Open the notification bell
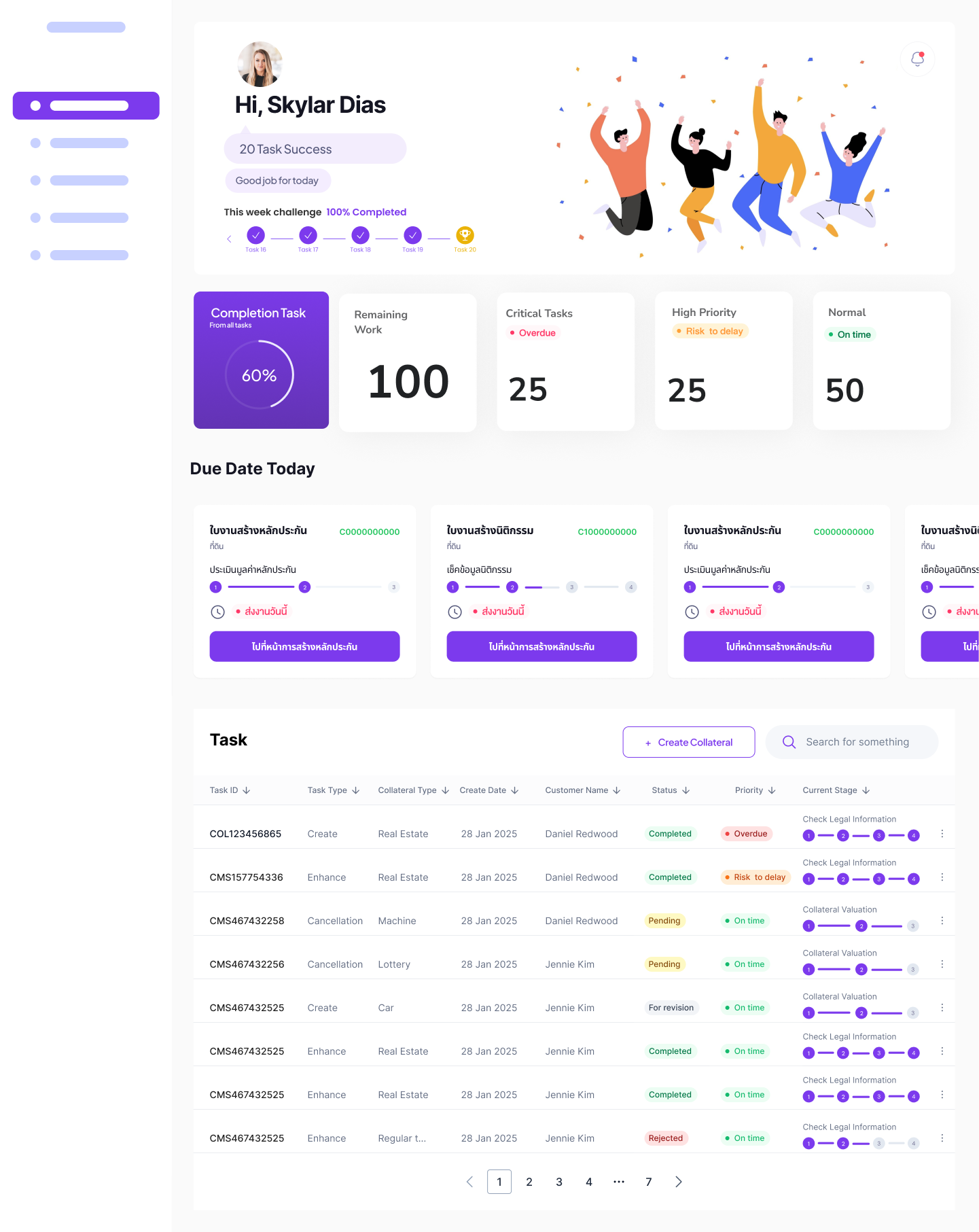Image resolution: width=979 pixels, height=1232 pixels. click(917, 59)
